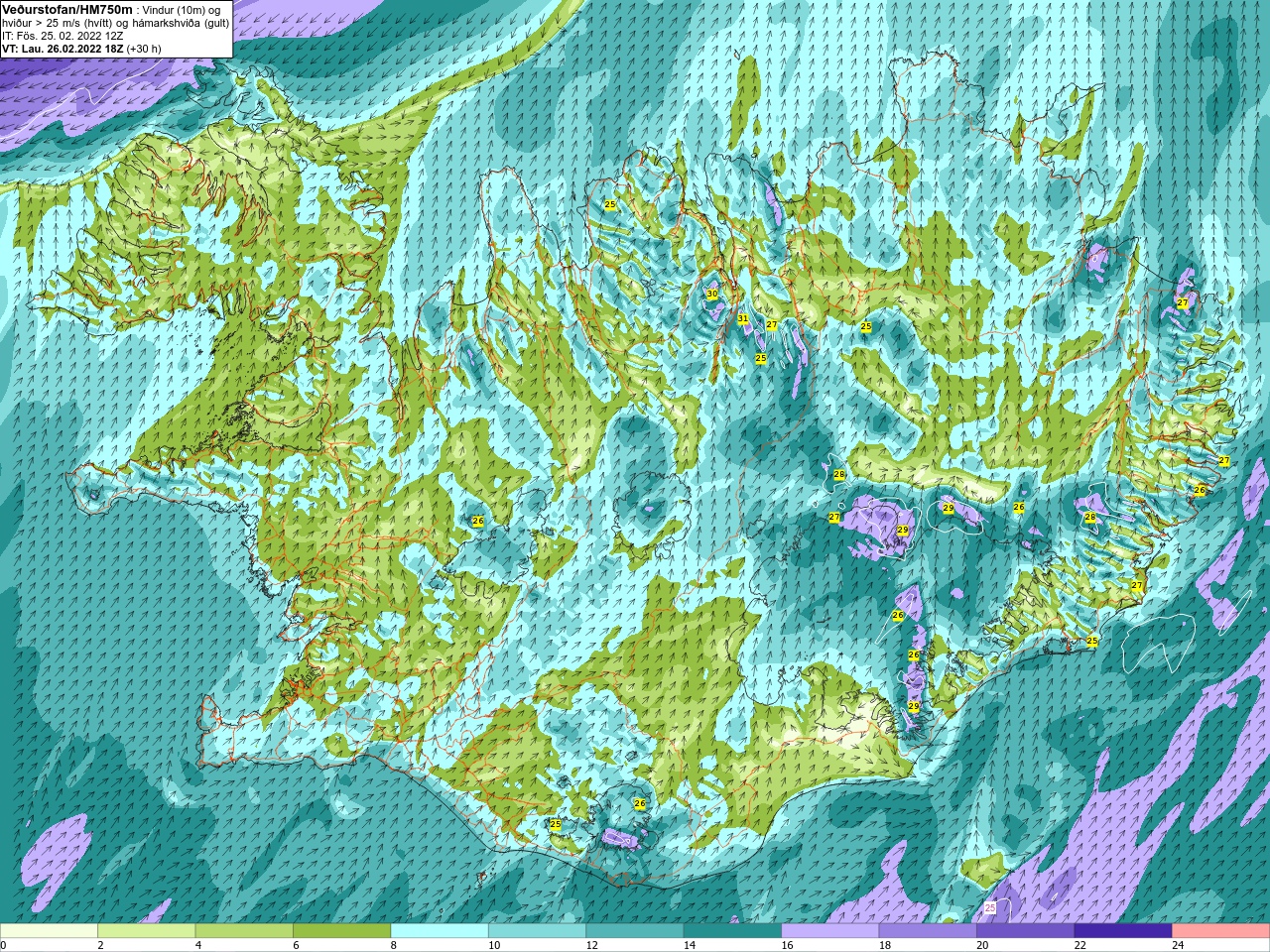Click the legend scale value "4"

coord(197,945)
